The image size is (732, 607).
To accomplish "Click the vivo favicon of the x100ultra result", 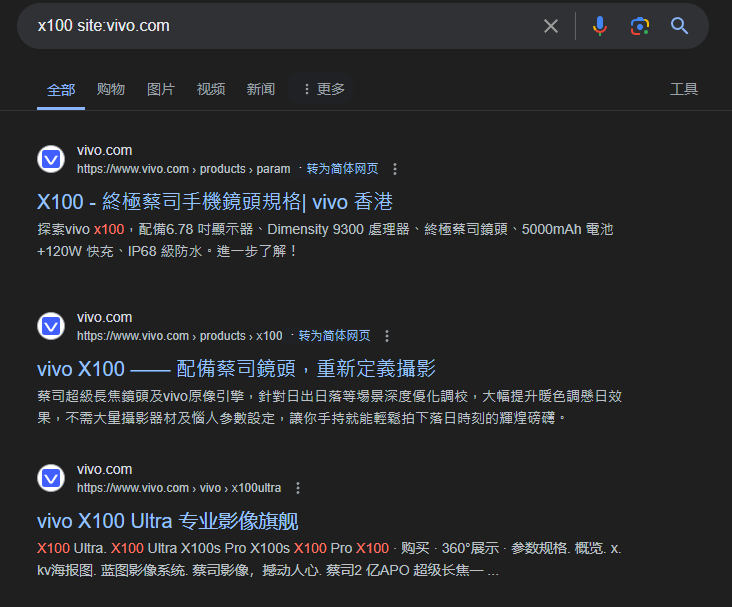I will click(51, 478).
